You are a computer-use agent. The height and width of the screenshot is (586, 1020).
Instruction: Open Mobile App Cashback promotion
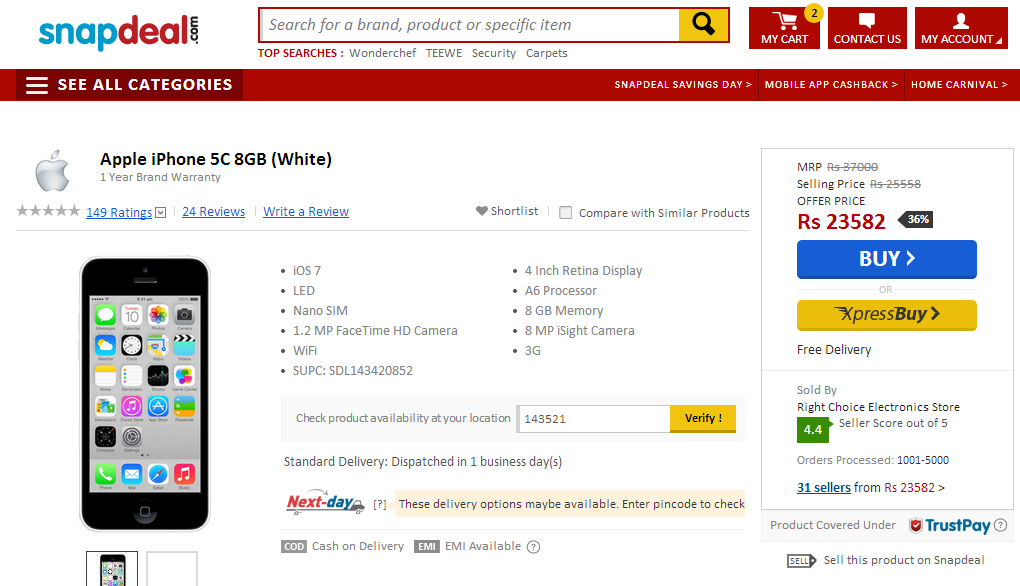pyautogui.click(x=831, y=85)
